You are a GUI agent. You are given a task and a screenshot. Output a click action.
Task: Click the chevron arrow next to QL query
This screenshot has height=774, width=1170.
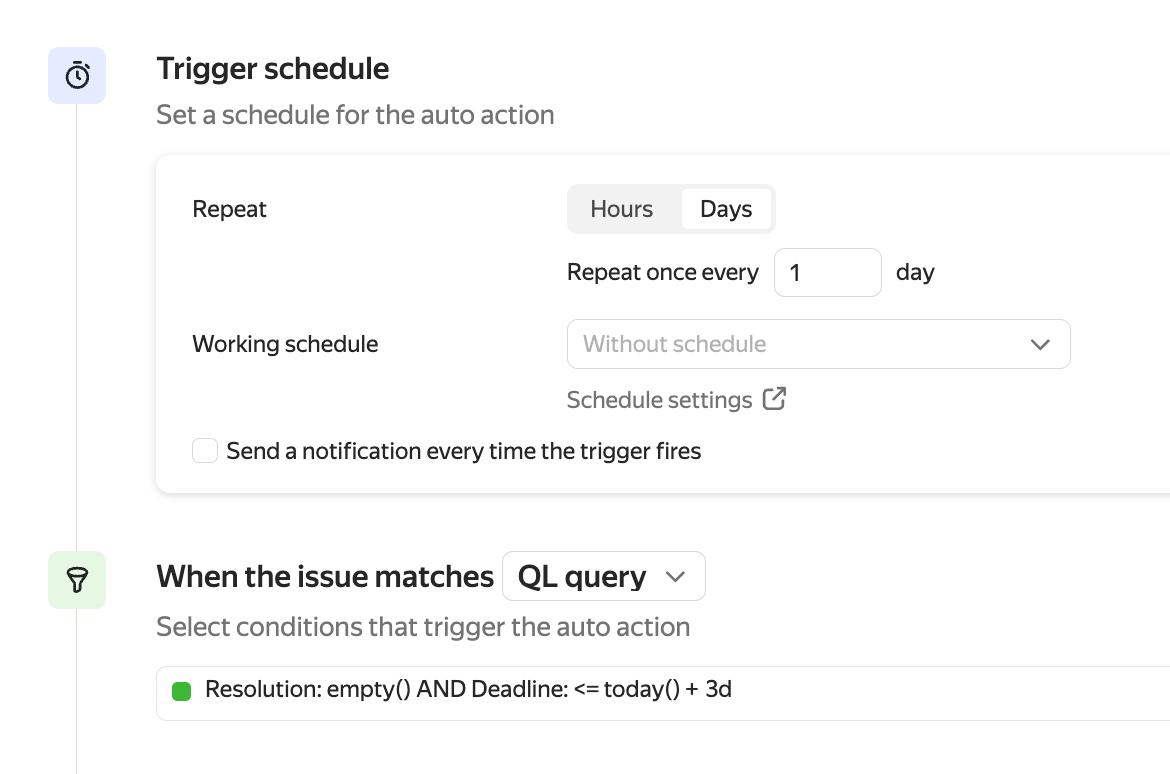click(x=675, y=577)
